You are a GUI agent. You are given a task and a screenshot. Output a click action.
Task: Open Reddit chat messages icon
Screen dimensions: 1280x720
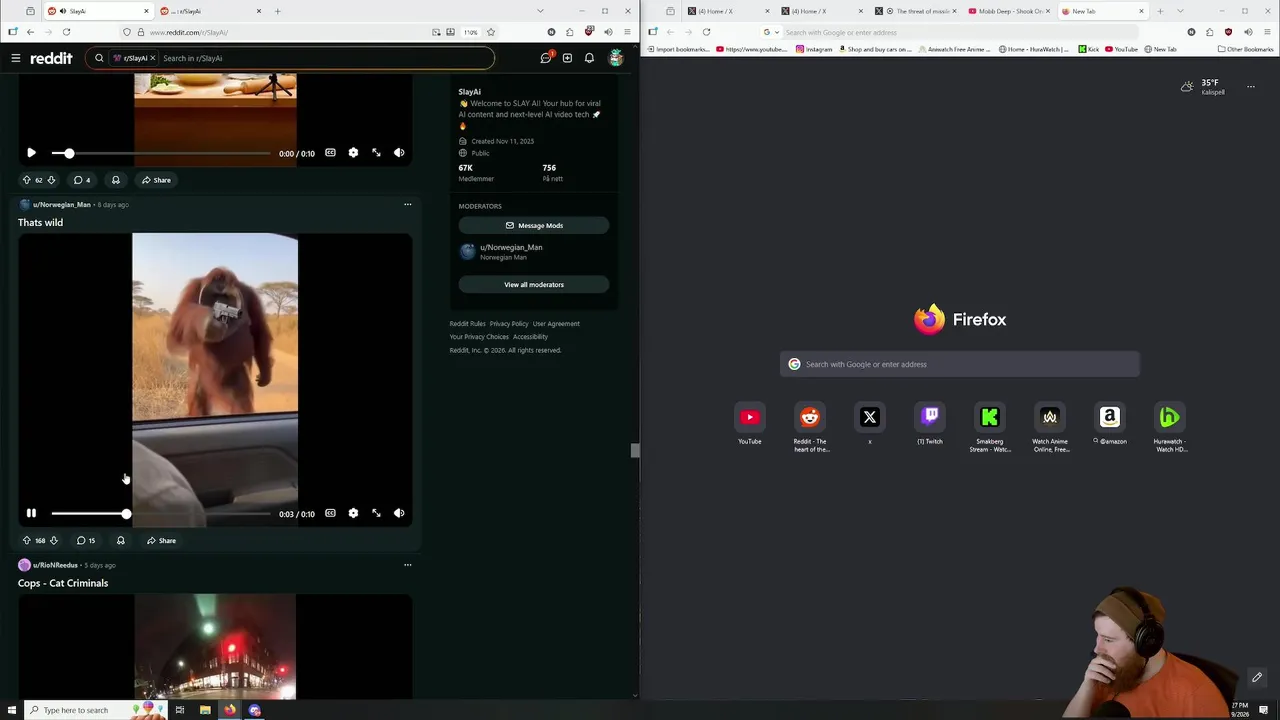click(x=546, y=58)
